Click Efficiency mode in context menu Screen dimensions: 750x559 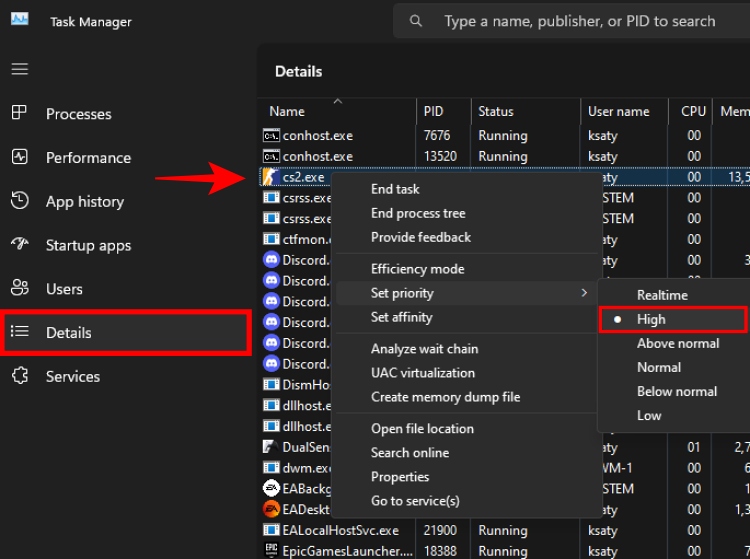pos(417,269)
